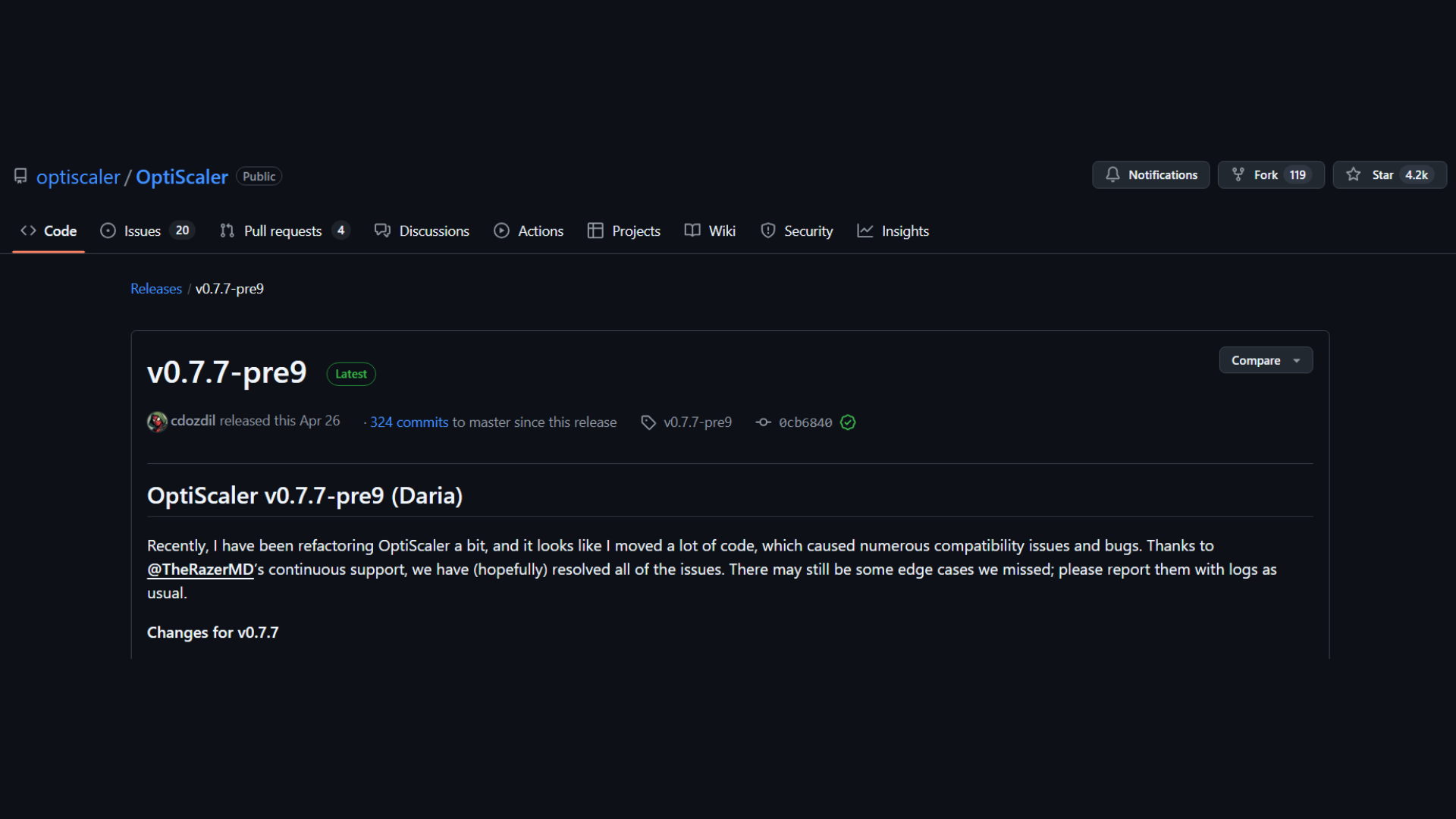
Task: Click the OptiScaler v0.7.7-pre9 (Daria) heading
Action: [x=305, y=496]
